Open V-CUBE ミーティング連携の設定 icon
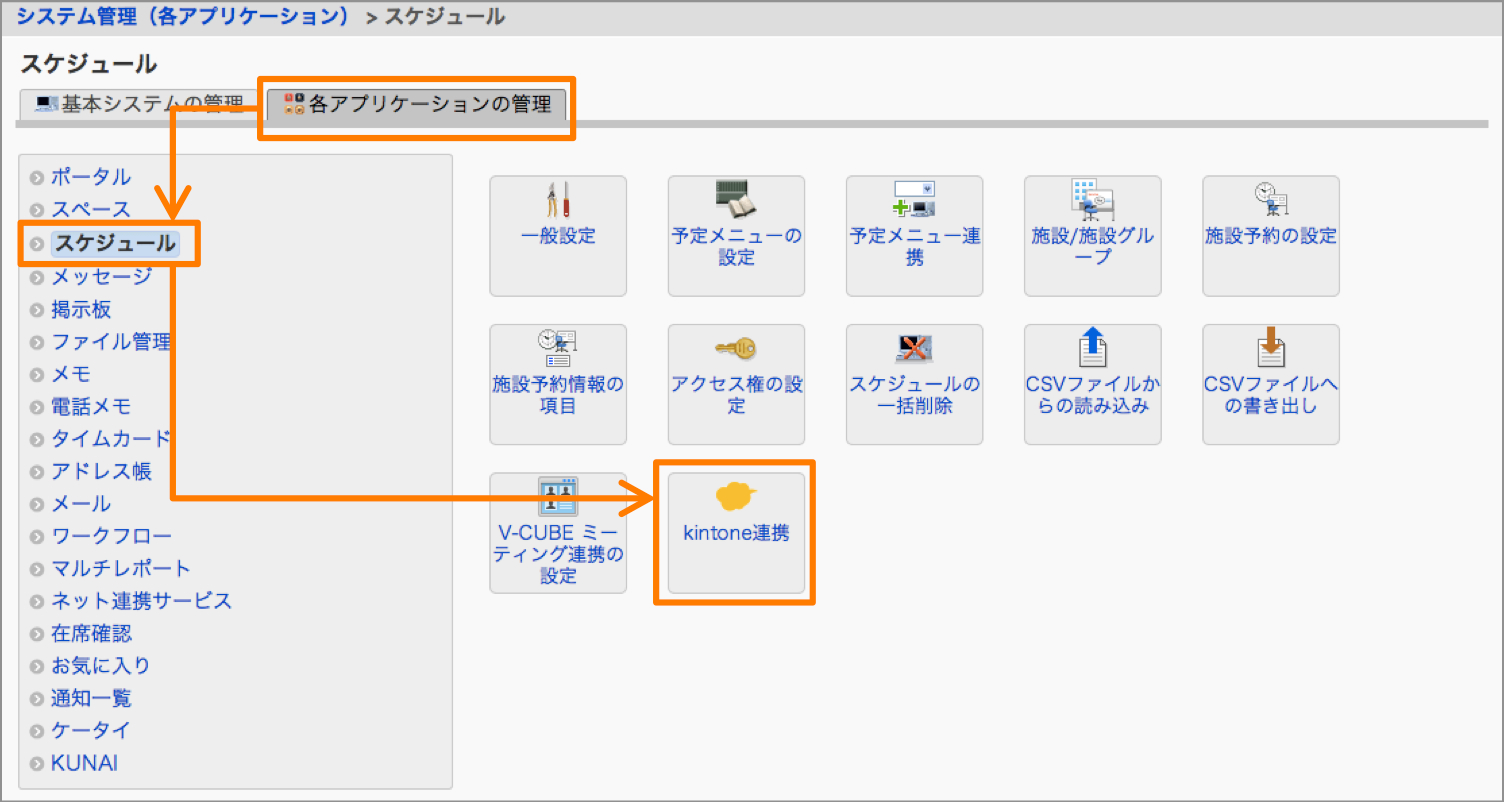This screenshot has height=802, width=1504. click(x=557, y=533)
